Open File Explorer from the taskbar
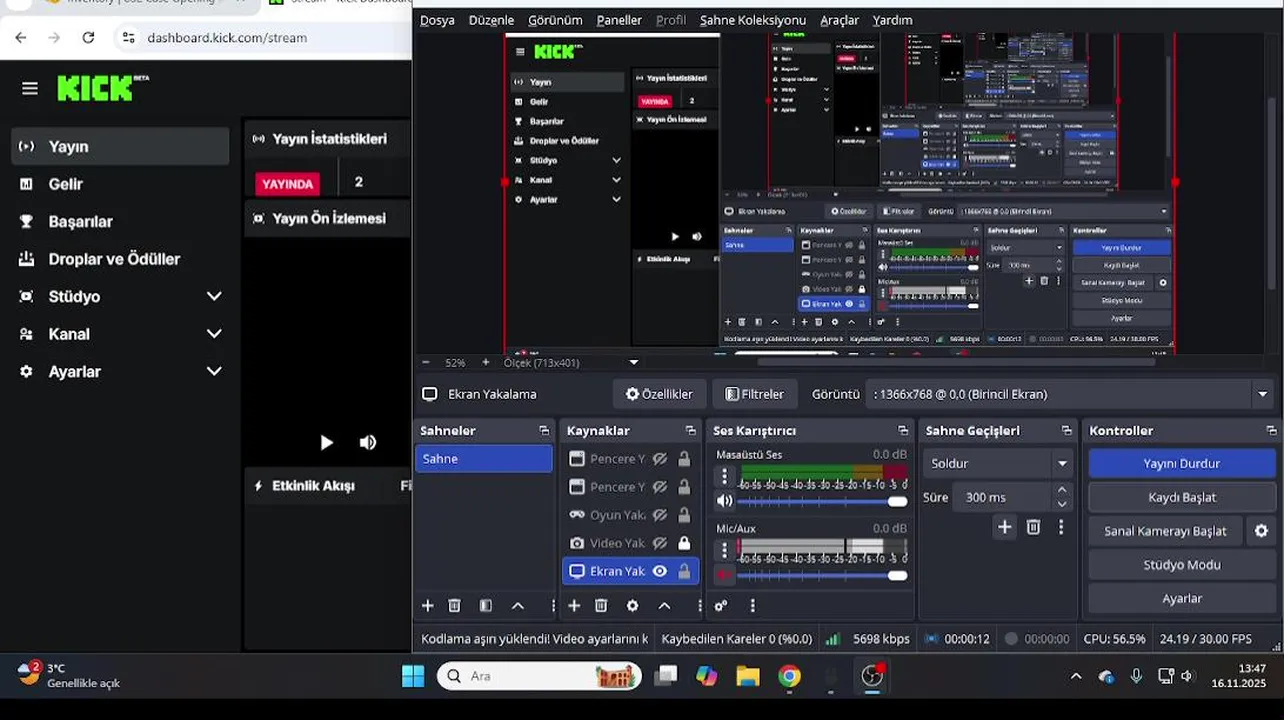This screenshot has height=720, width=1284. [748, 676]
